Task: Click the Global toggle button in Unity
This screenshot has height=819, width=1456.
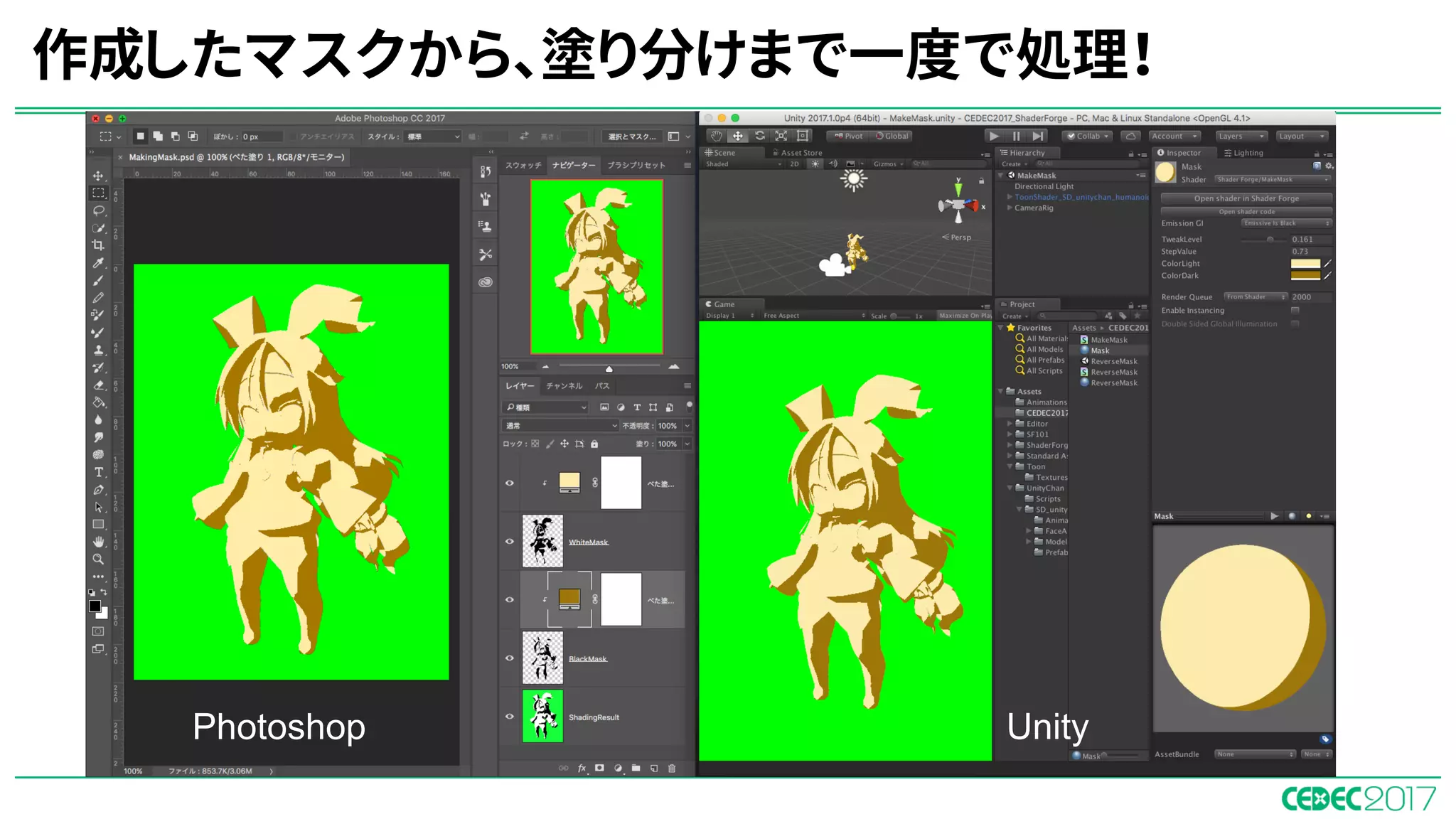Action: (x=892, y=136)
